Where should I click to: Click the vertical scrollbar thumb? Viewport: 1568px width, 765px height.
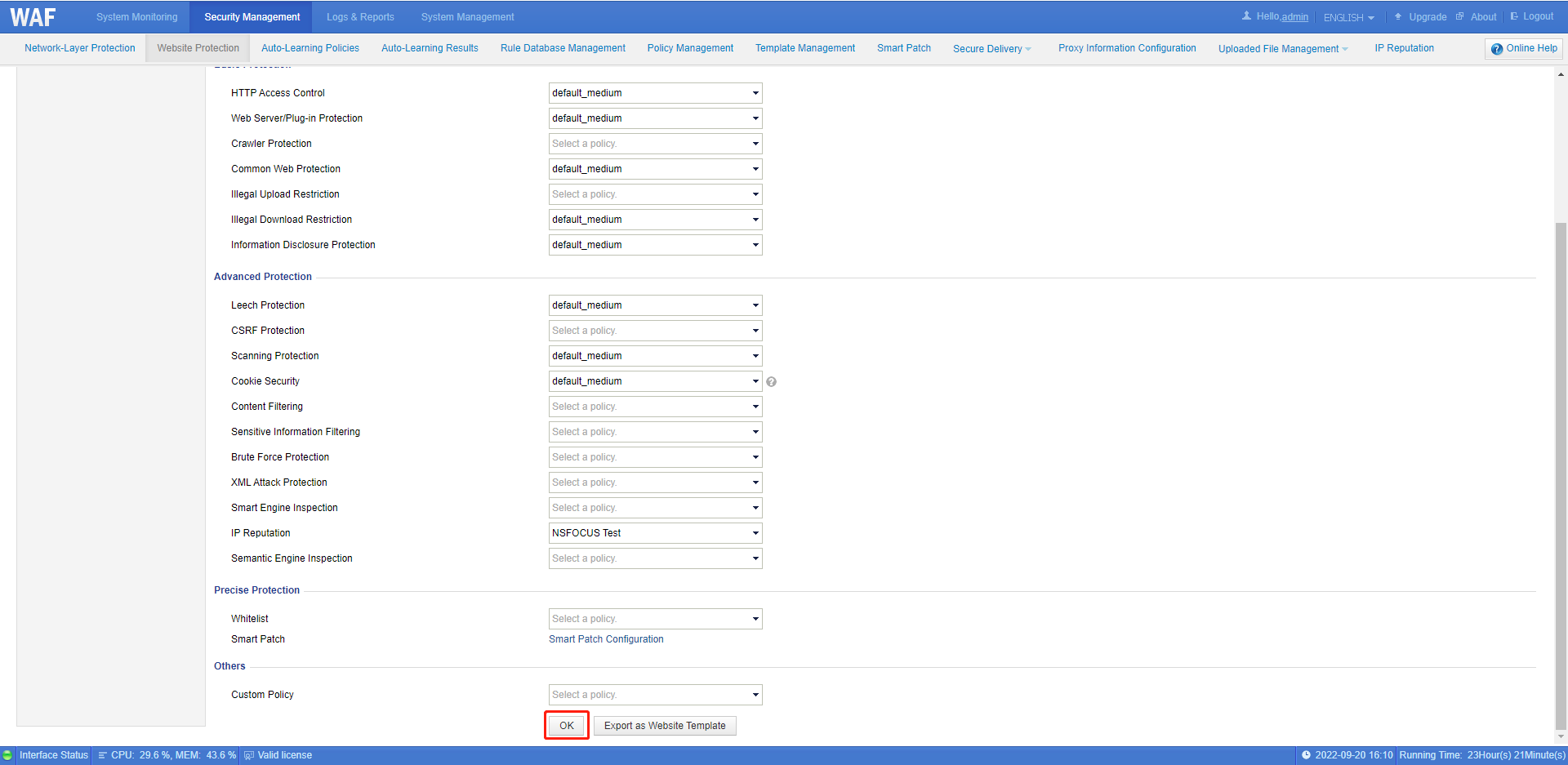tap(1561, 474)
